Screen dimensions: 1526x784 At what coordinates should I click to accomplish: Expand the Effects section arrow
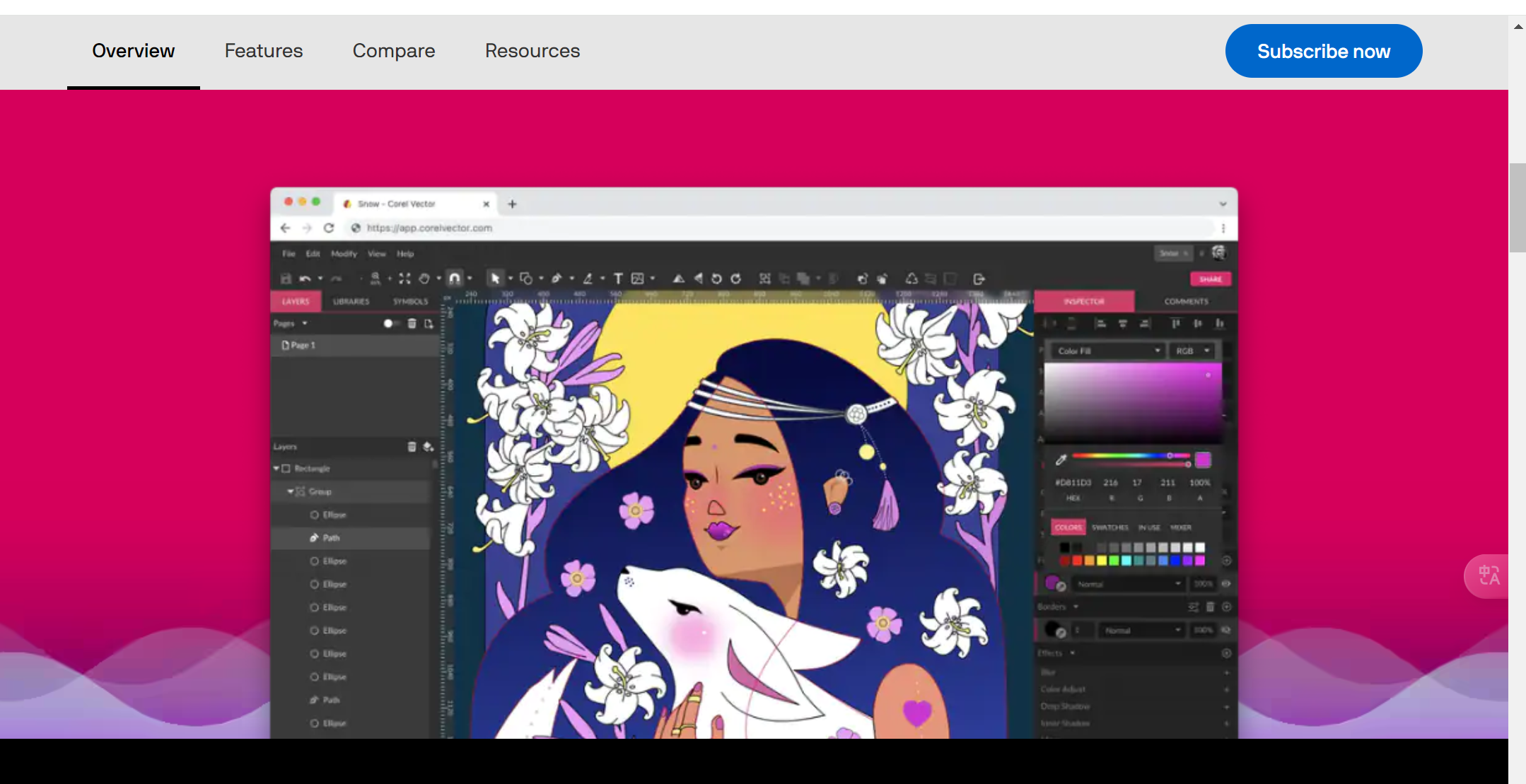coord(1073,653)
